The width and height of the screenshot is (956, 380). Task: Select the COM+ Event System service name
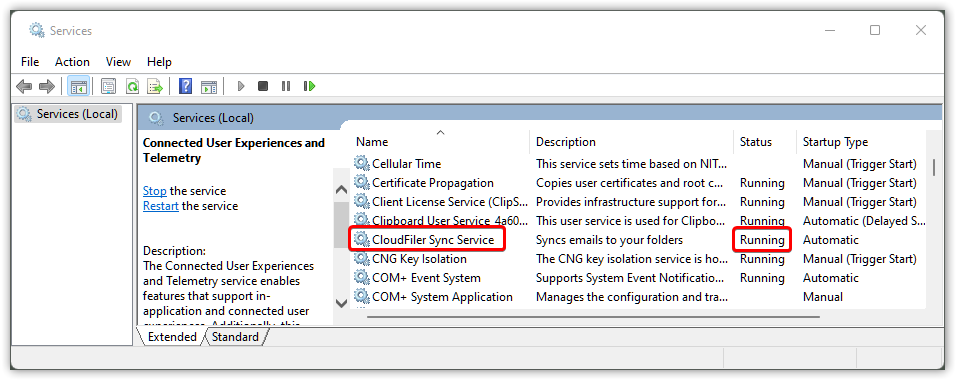click(426, 278)
